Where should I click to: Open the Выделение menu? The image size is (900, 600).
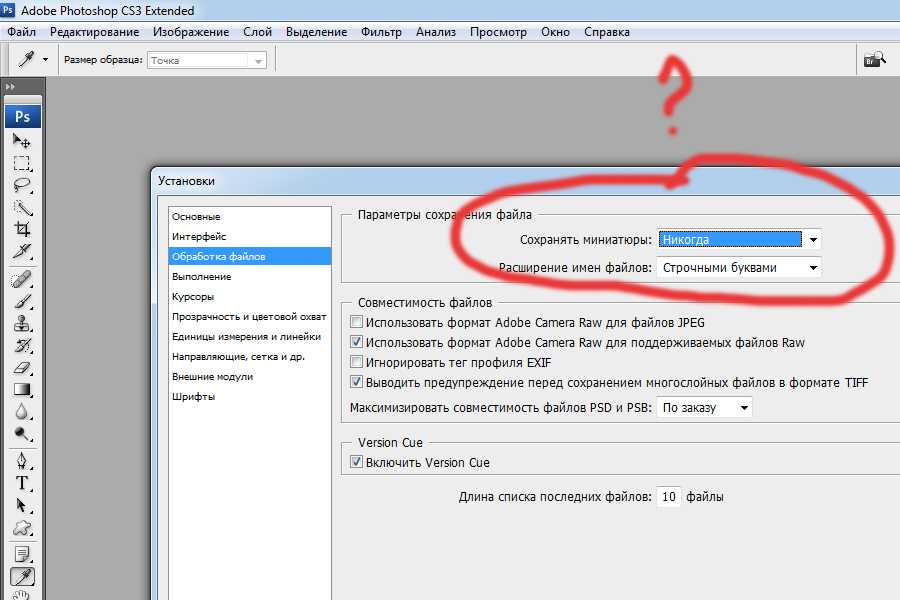point(317,32)
